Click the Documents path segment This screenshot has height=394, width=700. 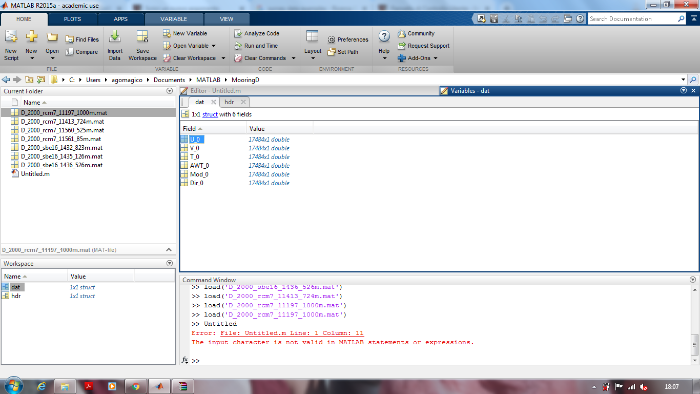[x=169, y=79]
